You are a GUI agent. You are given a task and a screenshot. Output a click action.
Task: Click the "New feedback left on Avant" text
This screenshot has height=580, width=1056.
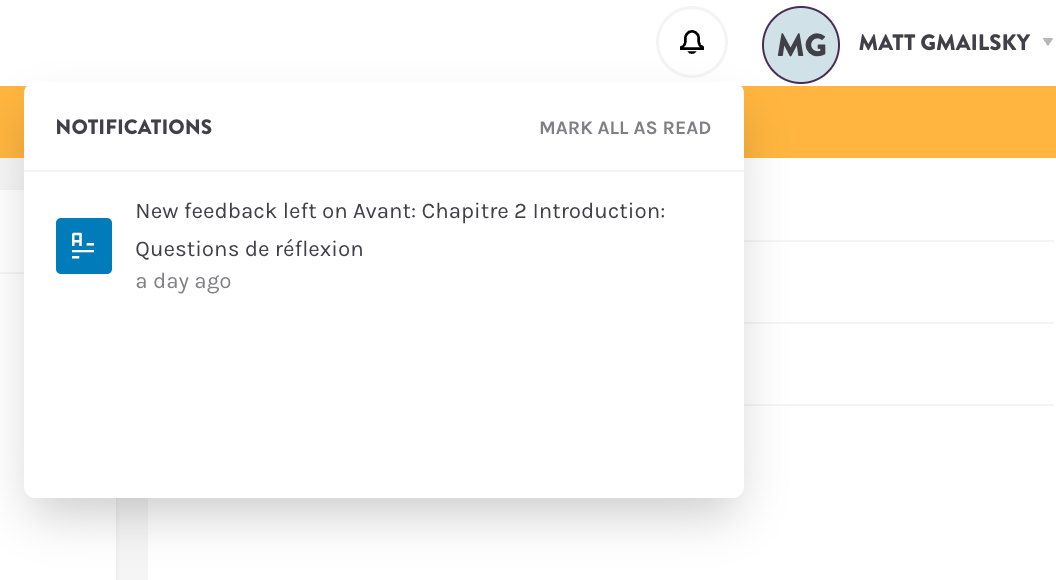275,211
